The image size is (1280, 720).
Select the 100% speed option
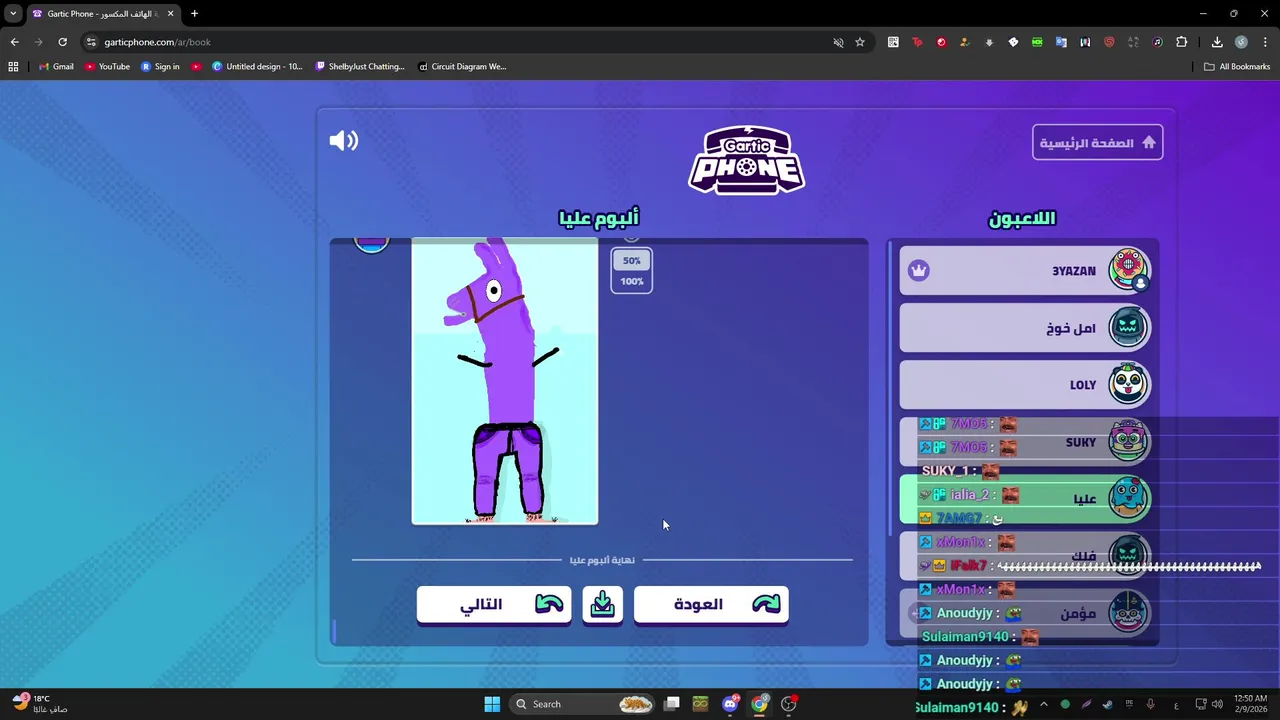coord(631,281)
